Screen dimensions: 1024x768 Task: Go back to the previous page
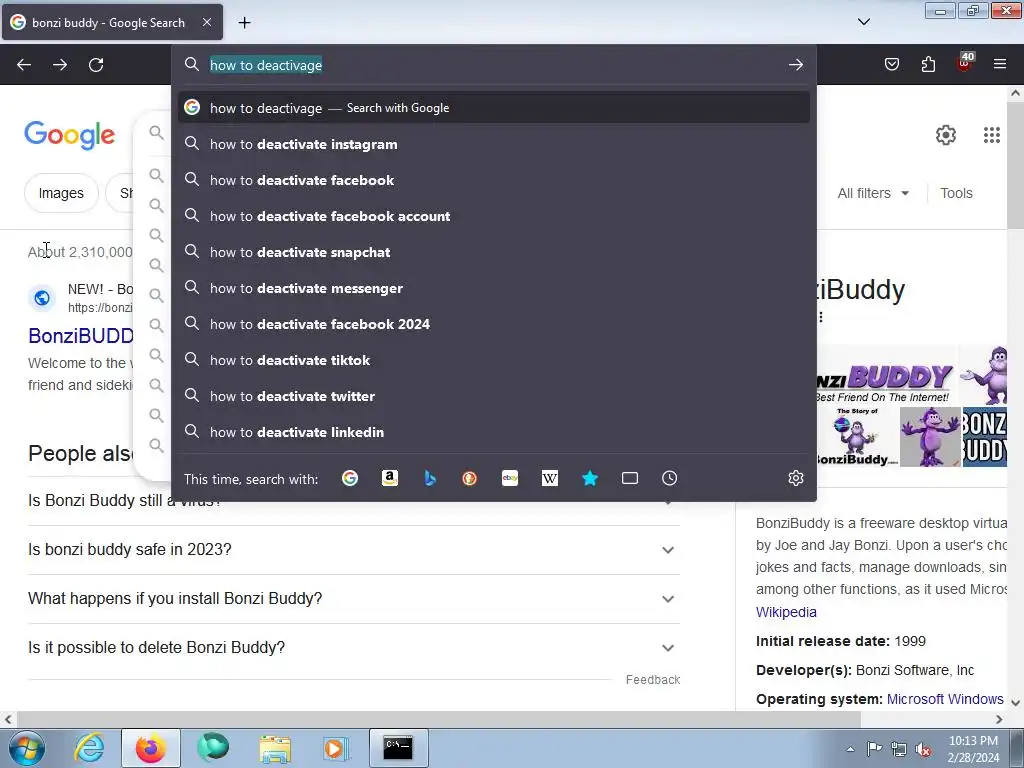24,65
